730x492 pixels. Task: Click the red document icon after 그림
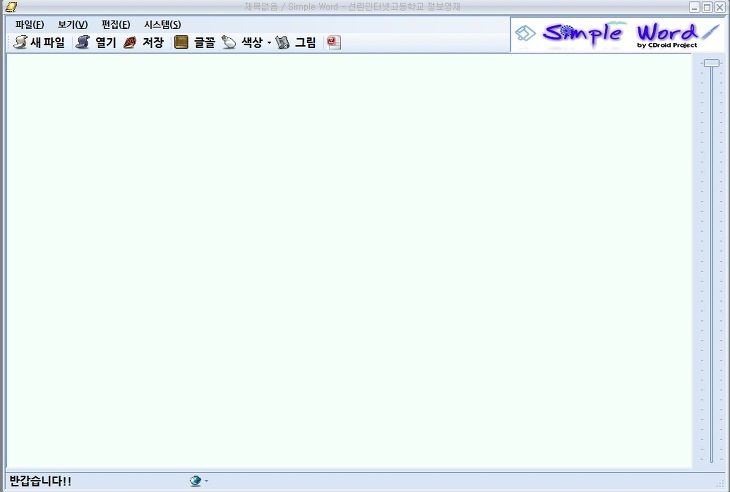pyautogui.click(x=333, y=42)
